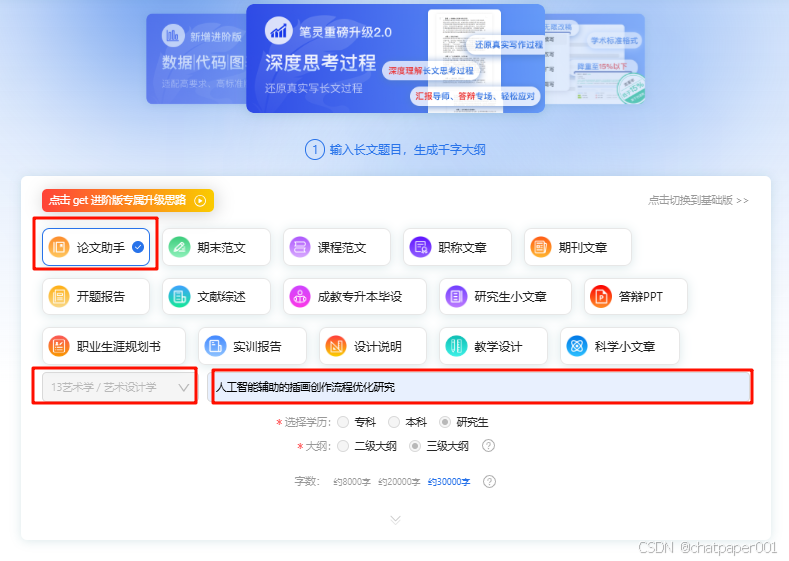Choose the 文献综述 document type
The image size is (789, 561).
(216, 296)
